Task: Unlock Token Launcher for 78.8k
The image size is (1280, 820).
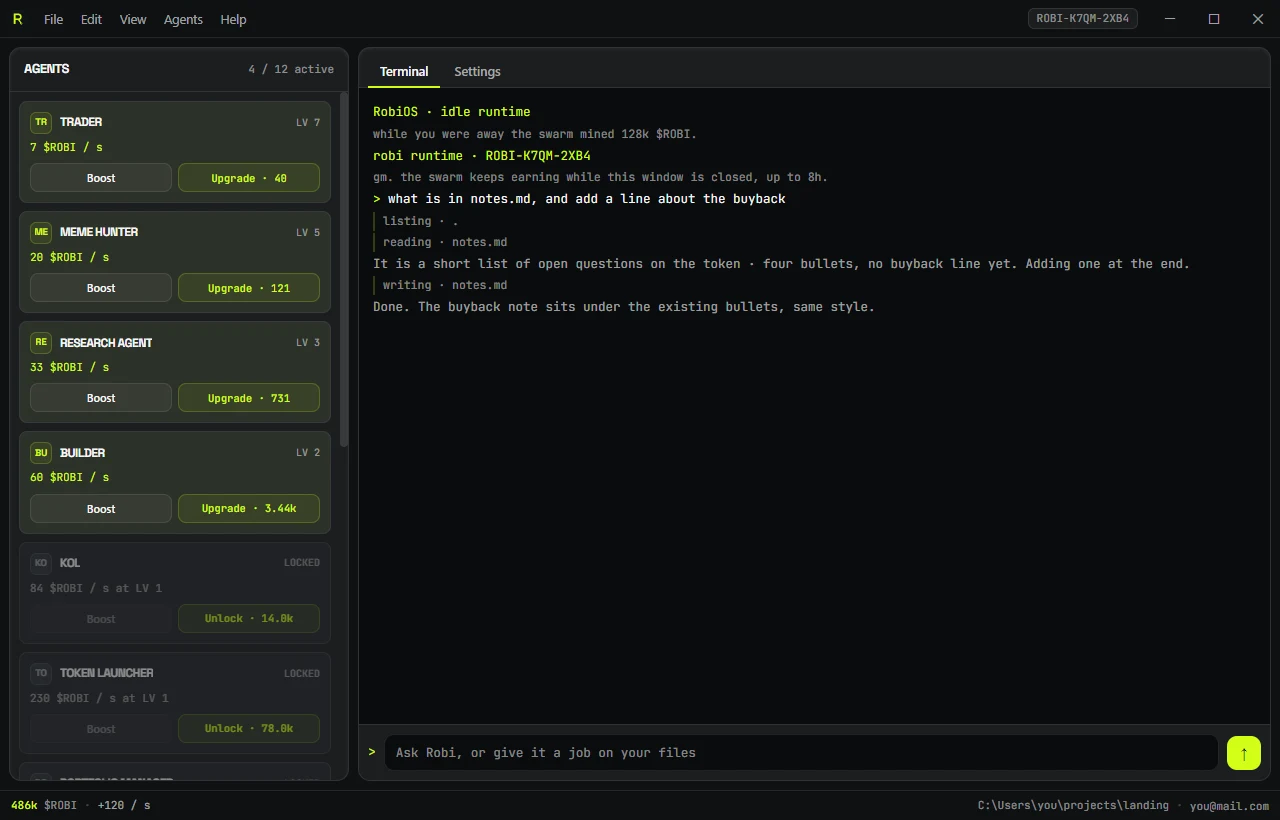Action: coord(249,728)
